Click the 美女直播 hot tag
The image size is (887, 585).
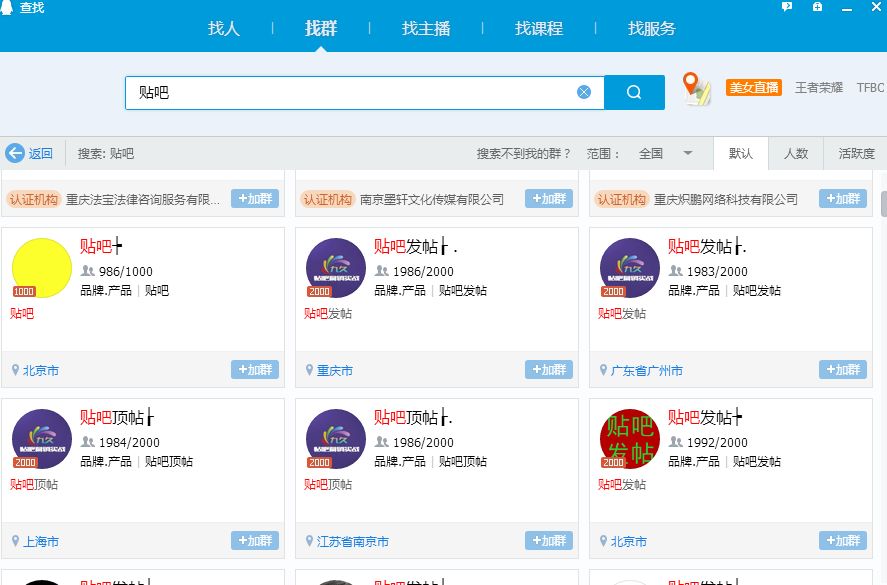coord(753,88)
